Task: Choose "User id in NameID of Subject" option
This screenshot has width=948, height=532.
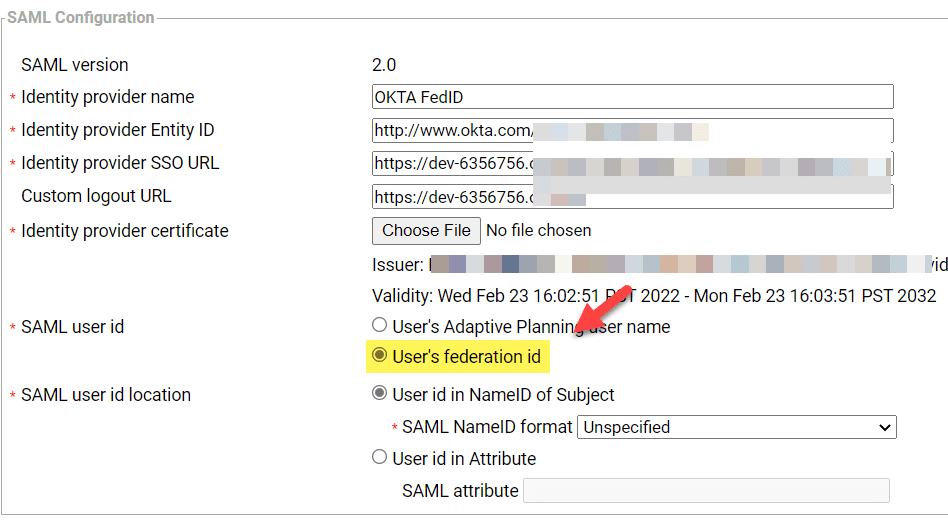Action: coord(379,393)
